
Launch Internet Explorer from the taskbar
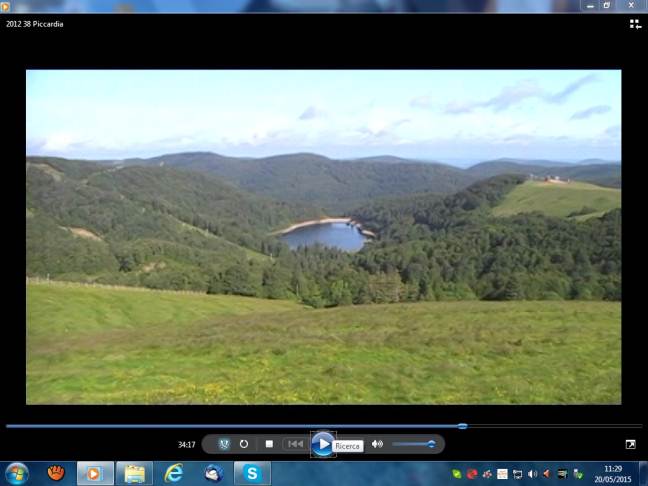pos(174,473)
